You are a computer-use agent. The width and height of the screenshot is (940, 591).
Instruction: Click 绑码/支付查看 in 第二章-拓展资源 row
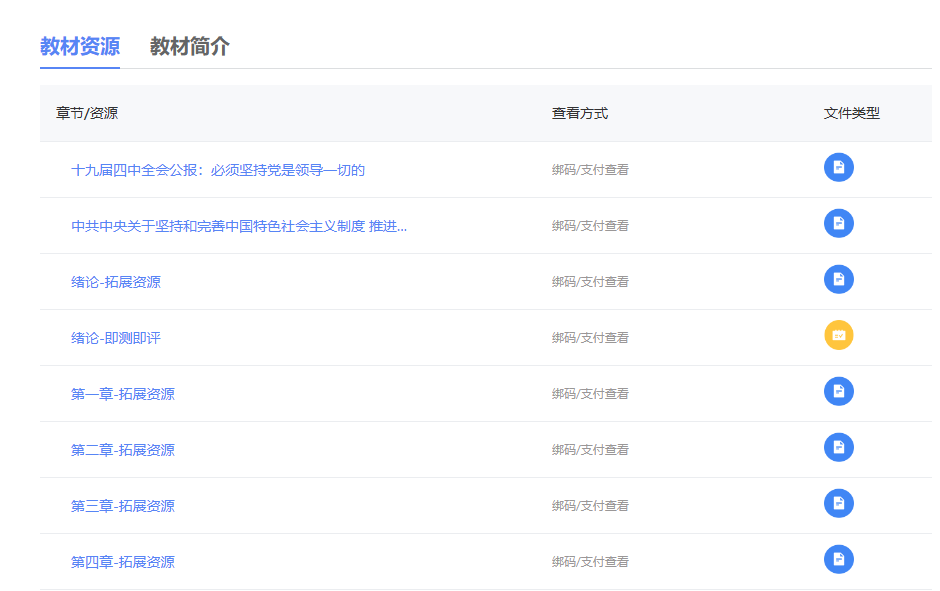click(x=590, y=450)
